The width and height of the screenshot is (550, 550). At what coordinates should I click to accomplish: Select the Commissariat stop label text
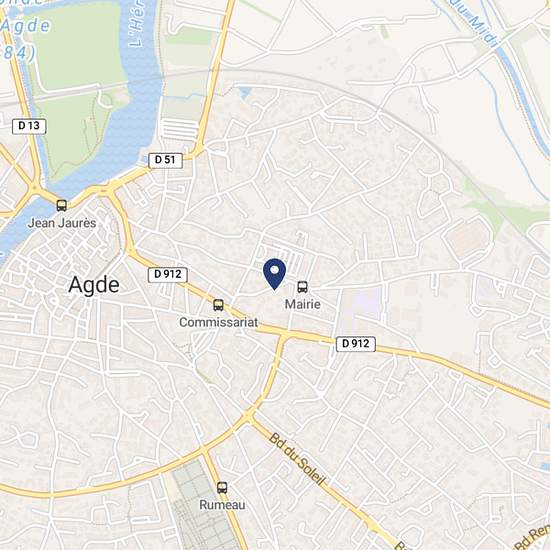point(218,322)
